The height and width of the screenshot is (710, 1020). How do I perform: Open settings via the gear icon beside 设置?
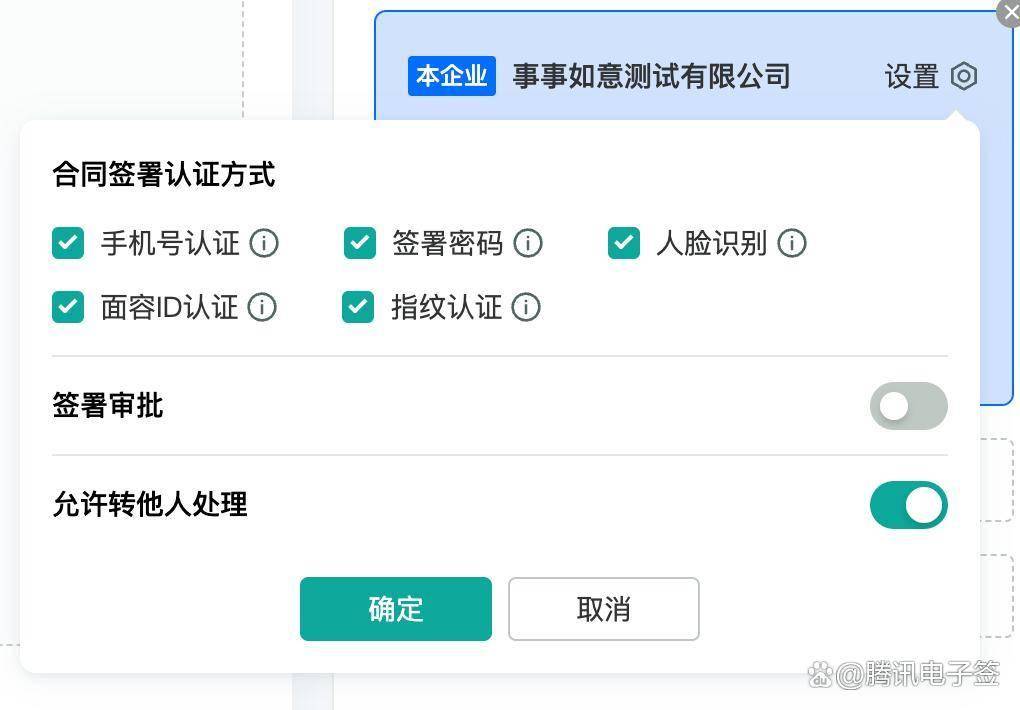(x=962, y=76)
